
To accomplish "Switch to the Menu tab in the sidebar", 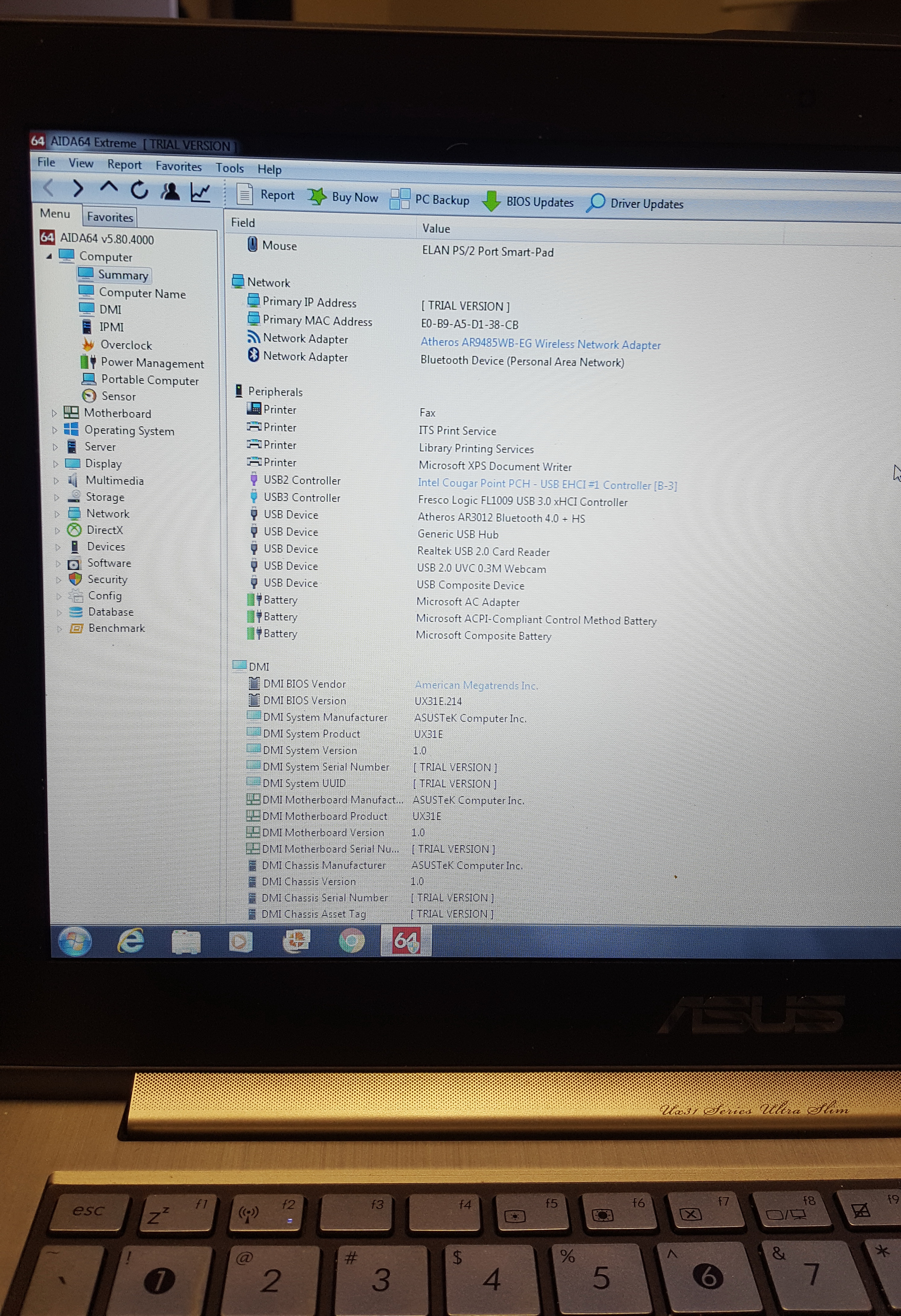I will [55, 213].
